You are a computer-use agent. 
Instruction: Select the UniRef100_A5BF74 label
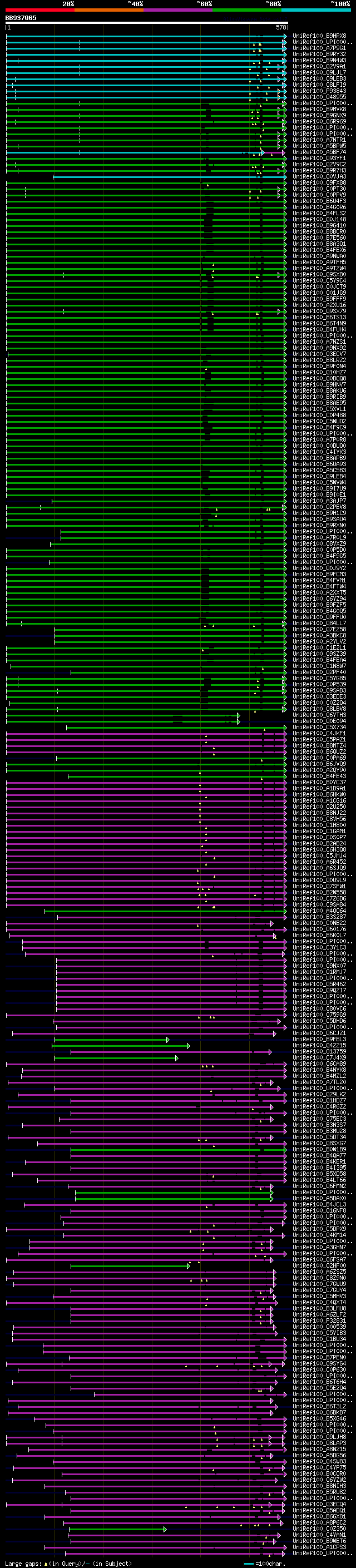(x=319, y=152)
